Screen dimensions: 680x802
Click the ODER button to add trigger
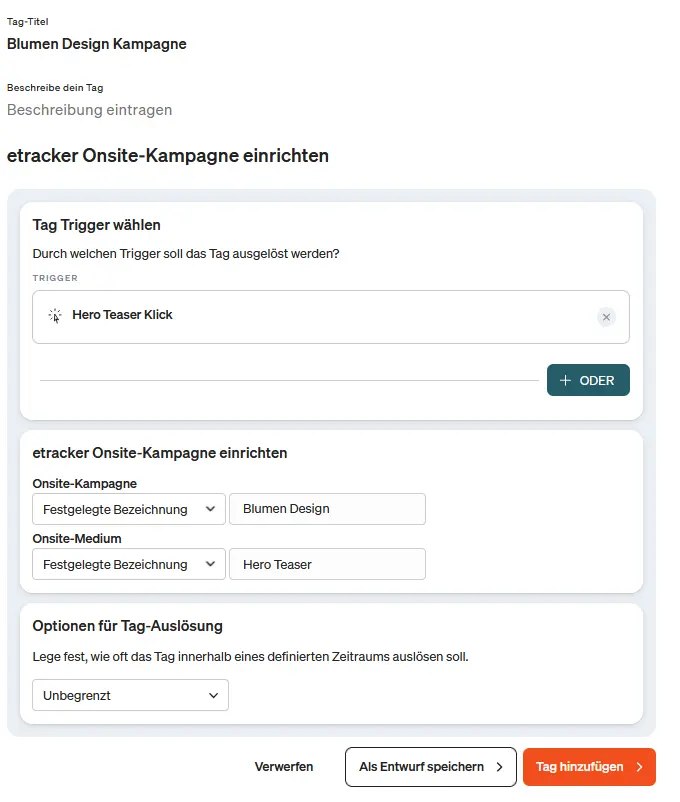click(588, 380)
